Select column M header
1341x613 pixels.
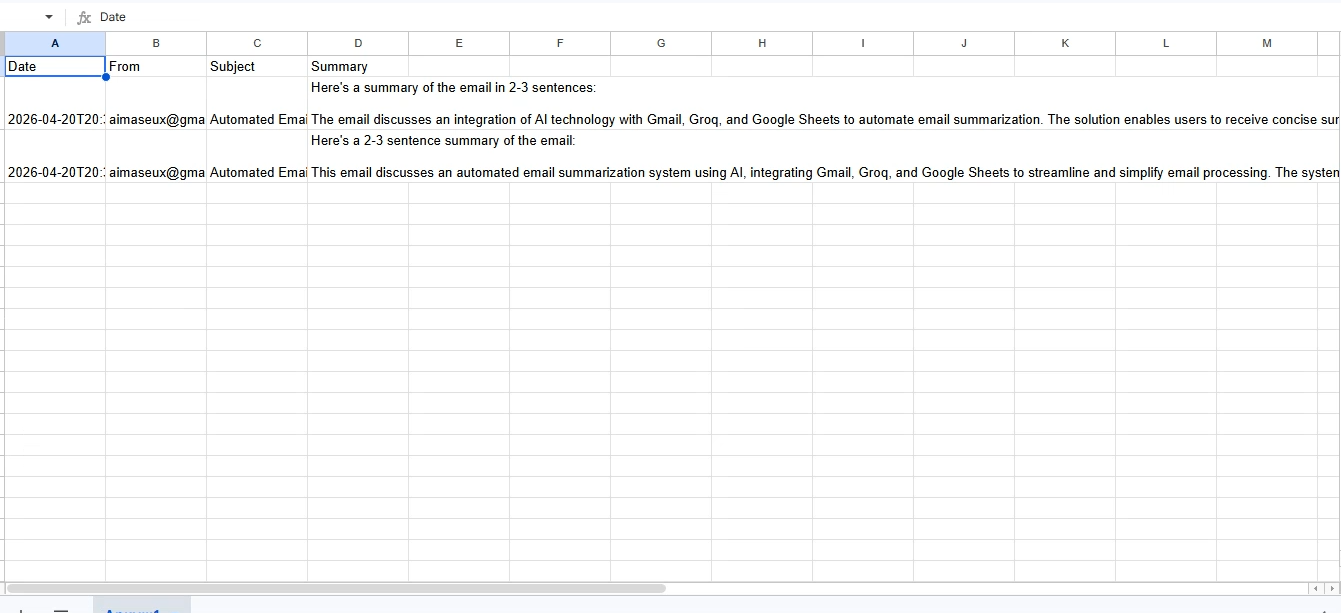pos(1267,43)
